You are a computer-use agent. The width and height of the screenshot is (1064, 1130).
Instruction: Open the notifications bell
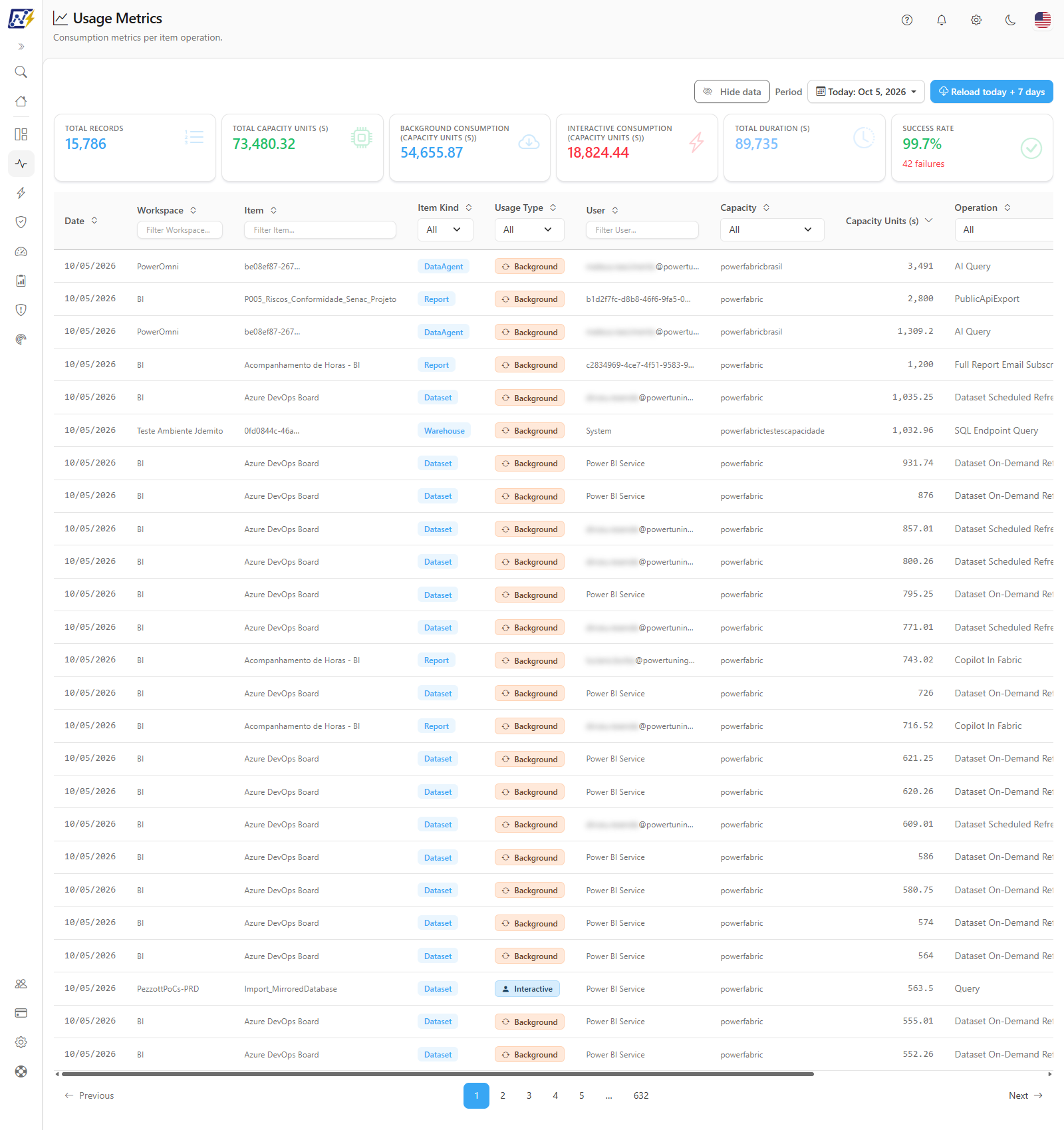pyautogui.click(x=942, y=20)
